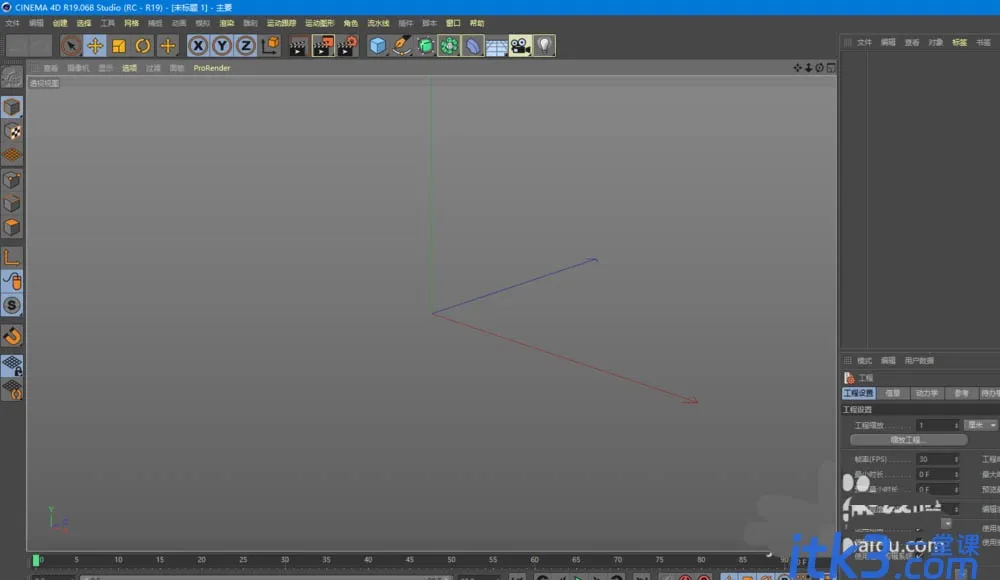
Task: Toggle Z axis lock
Action: click(246, 46)
